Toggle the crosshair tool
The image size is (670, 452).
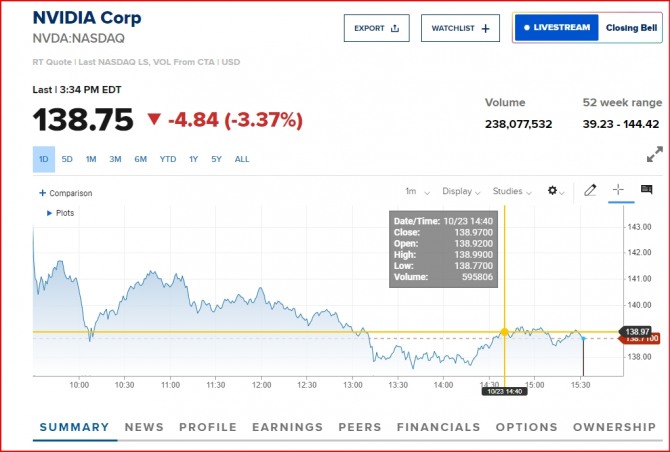(x=618, y=190)
